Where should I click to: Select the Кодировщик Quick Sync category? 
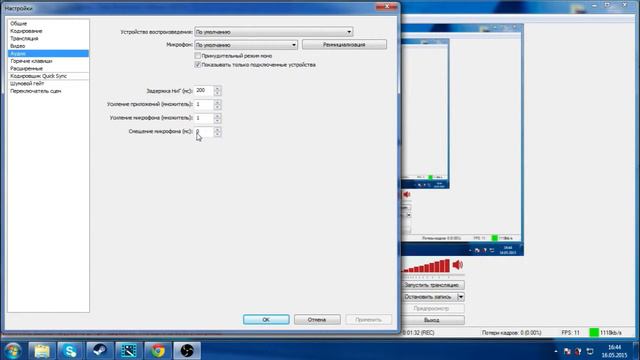[48, 76]
